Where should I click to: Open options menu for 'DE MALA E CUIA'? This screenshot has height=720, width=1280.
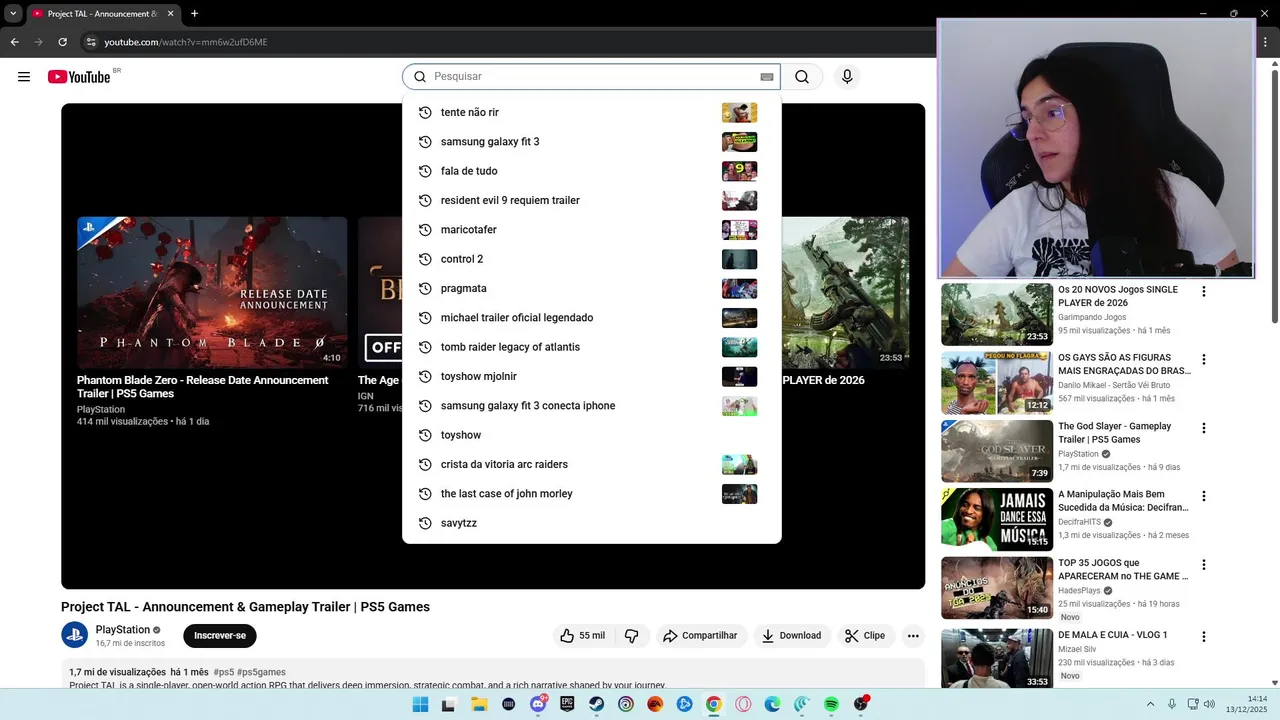pos(1204,637)
